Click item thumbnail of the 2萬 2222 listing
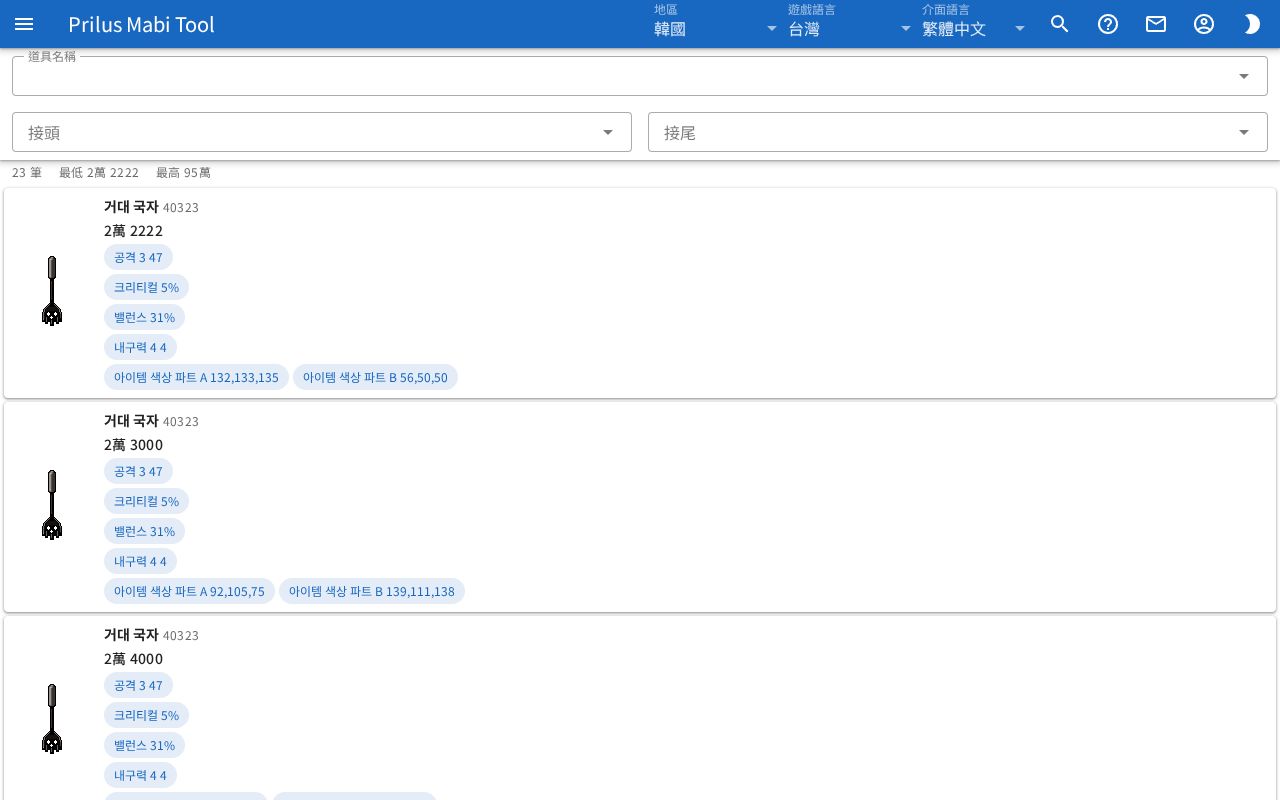 (x=52, y=291)
